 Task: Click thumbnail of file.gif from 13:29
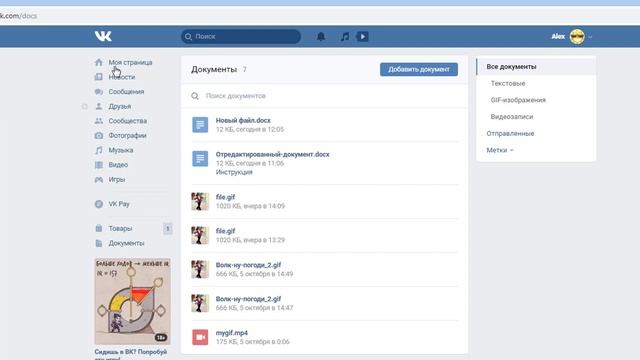click(200, 236)
